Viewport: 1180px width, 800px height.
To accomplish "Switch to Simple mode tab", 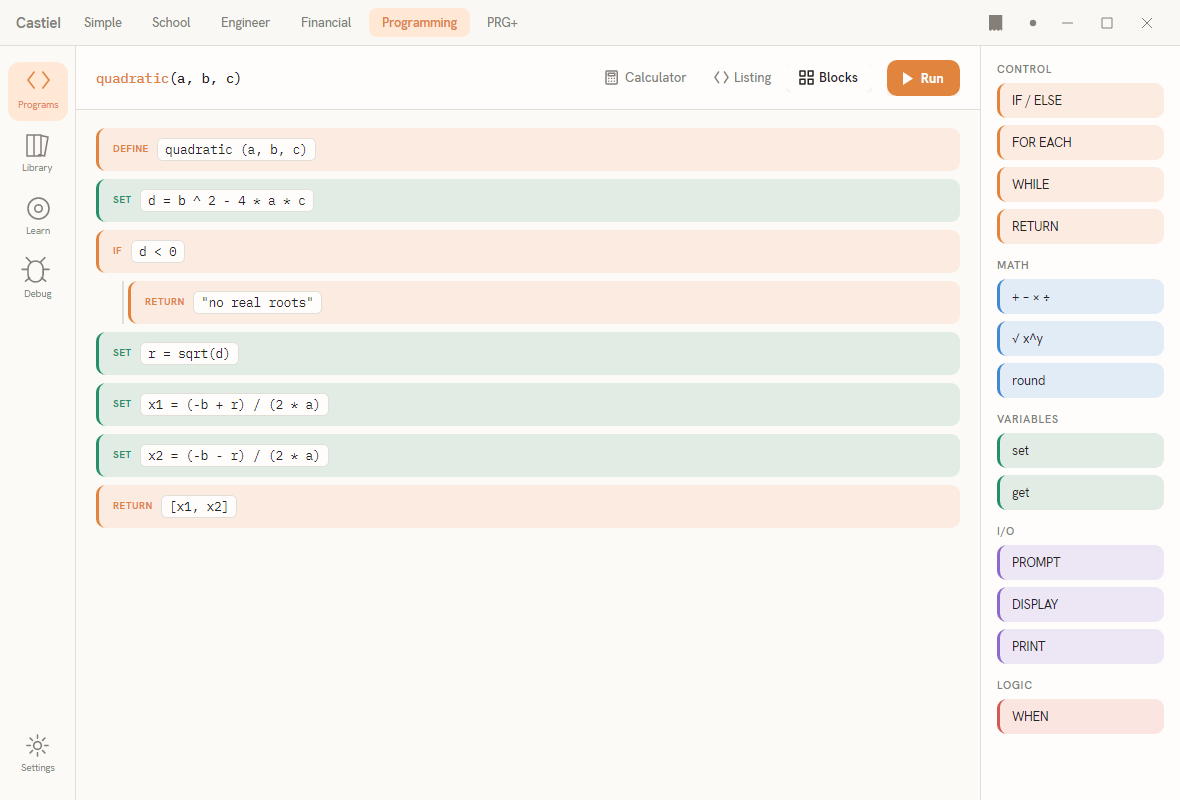I will click(x=103, y=23).
